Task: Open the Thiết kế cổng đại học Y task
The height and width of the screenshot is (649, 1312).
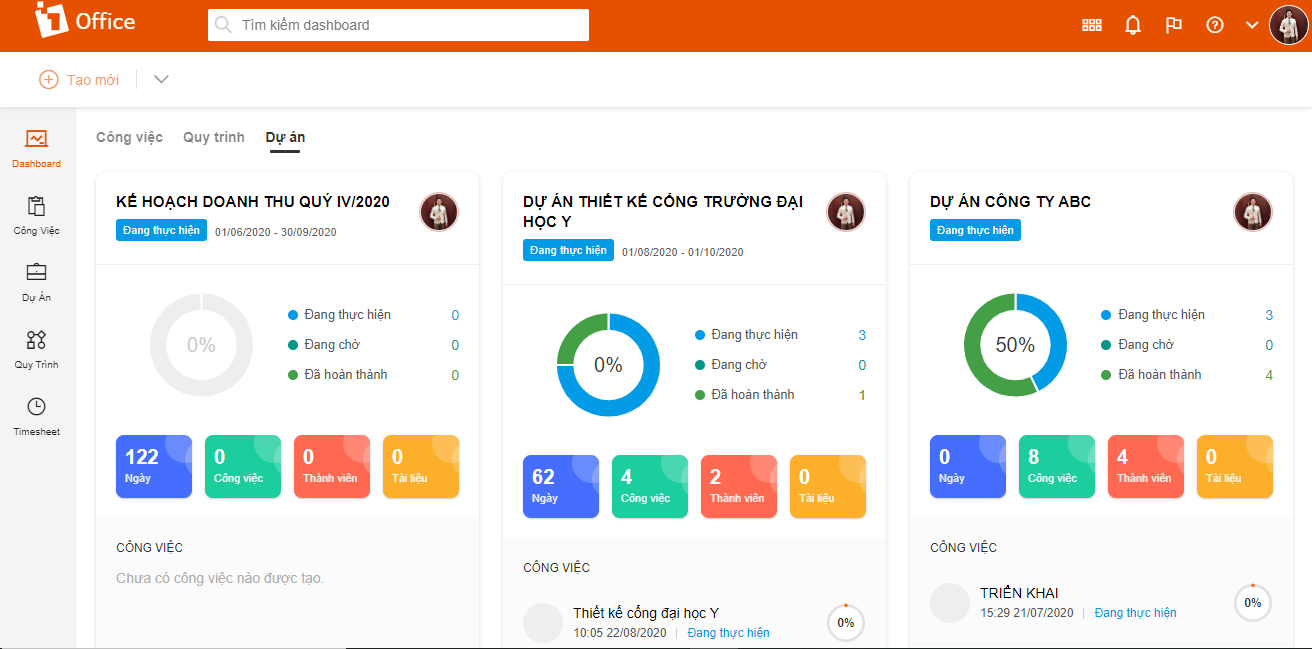Action: coord(646,613)
